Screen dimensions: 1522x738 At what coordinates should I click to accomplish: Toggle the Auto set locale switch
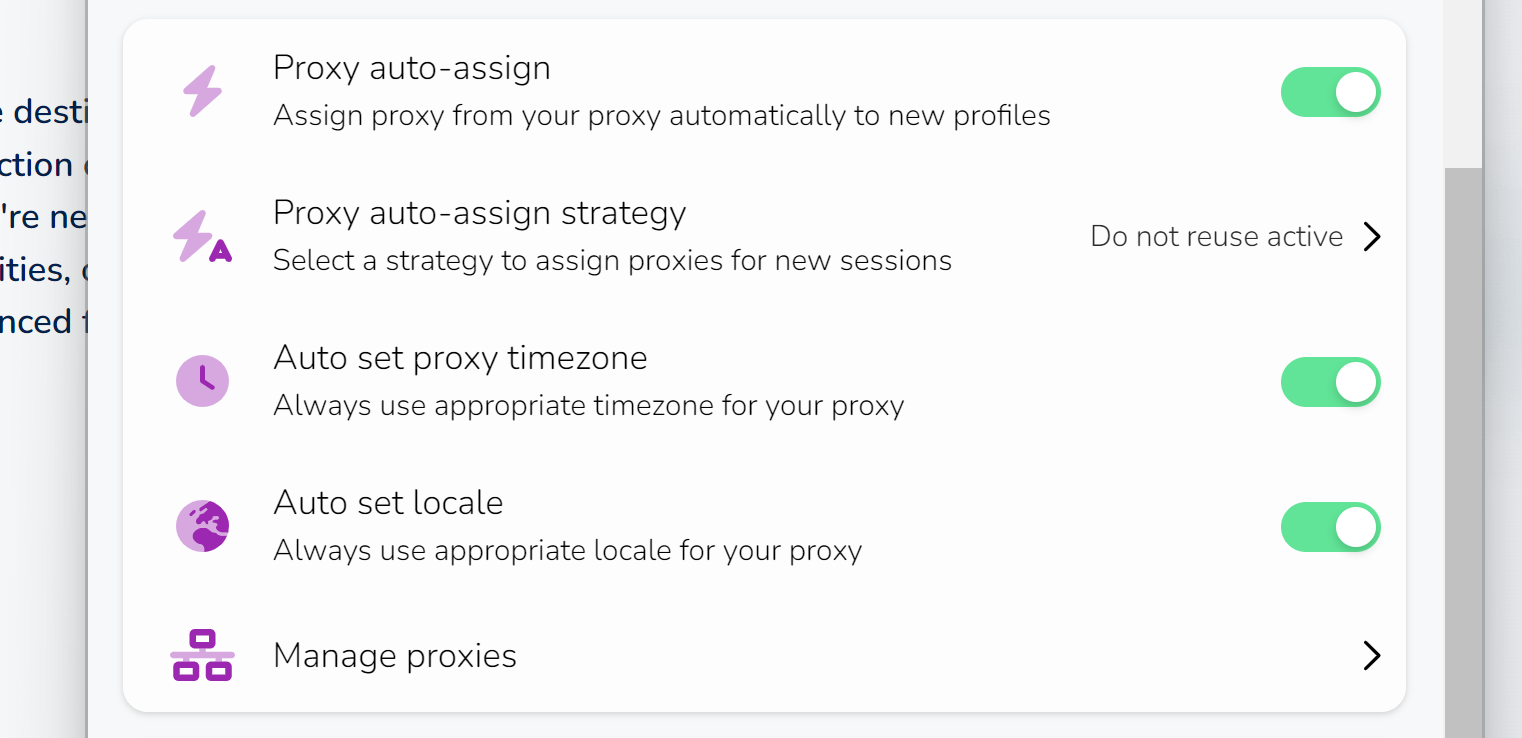point(1331,527)
